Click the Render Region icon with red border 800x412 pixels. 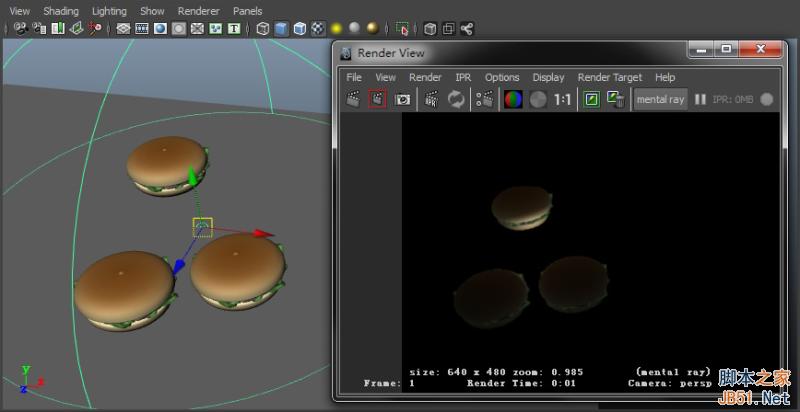pyautogui.click(x=377, y=99)
